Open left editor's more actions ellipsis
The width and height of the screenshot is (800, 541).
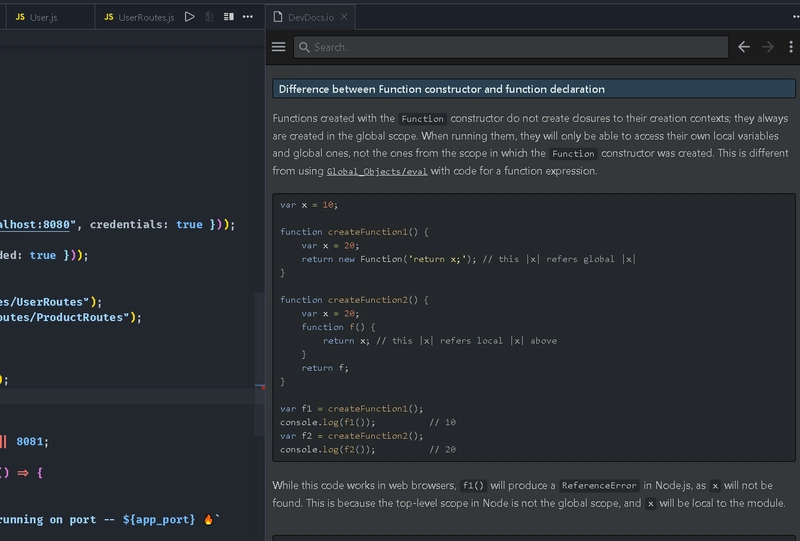pyautogui.click(x=248, y=17)
